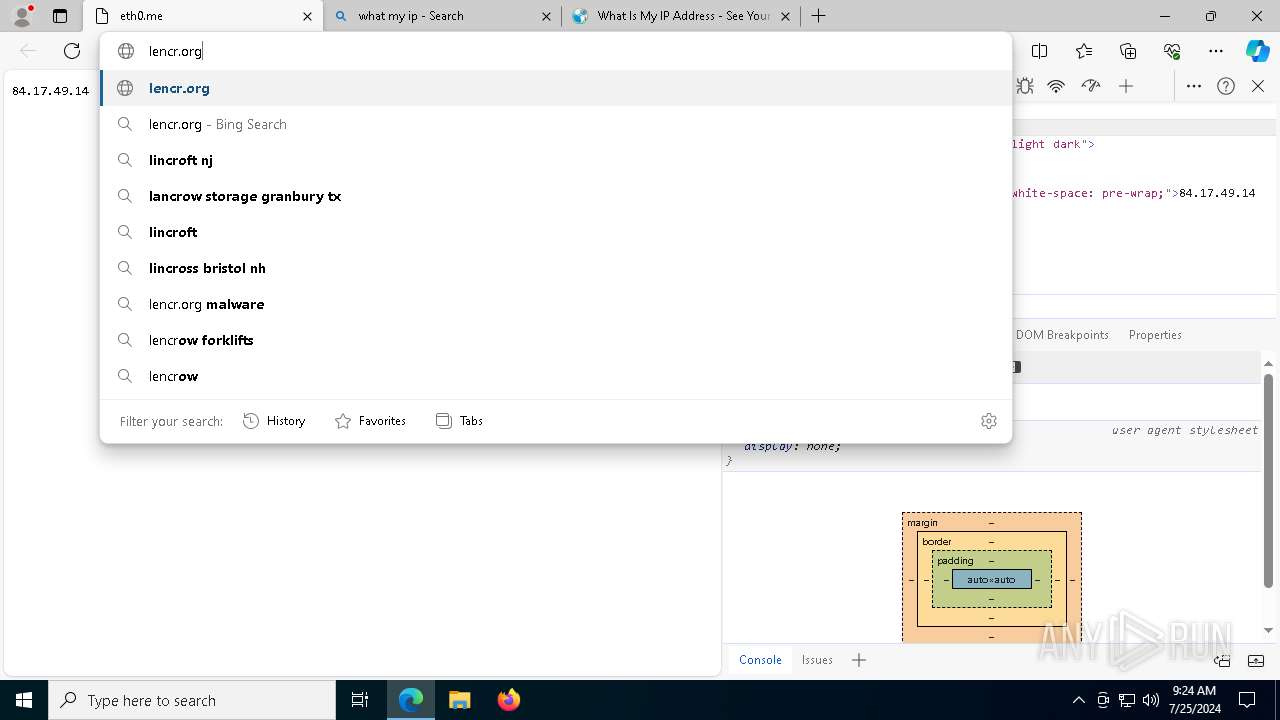This screenshot has width=1280, height=720.
Task: Close the 'what my ip - Search' tab
Action: (546, 16)
